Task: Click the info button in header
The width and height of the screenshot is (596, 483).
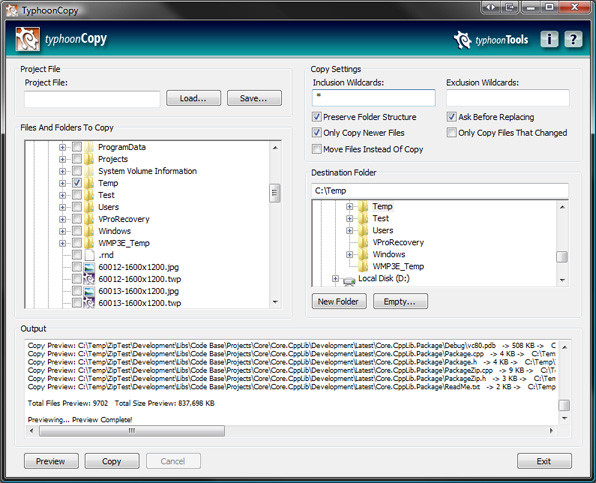Action: coord(549,39)
